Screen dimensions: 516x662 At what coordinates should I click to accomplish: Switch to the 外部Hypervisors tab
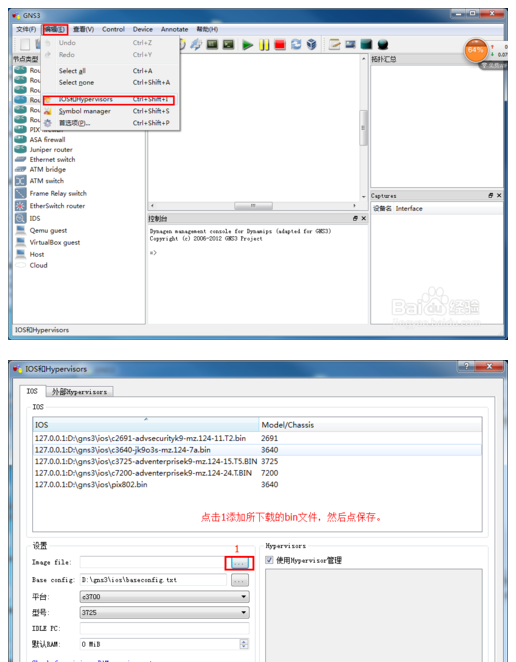[79, 392]
